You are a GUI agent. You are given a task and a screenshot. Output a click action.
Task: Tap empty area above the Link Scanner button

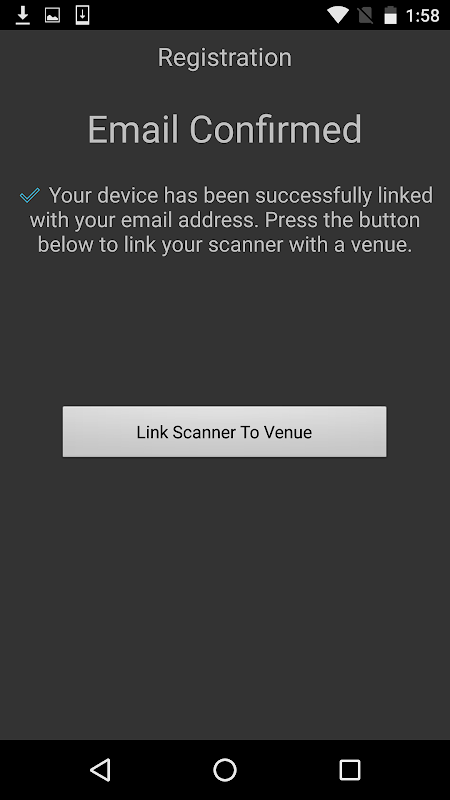[x=224, y=332]
